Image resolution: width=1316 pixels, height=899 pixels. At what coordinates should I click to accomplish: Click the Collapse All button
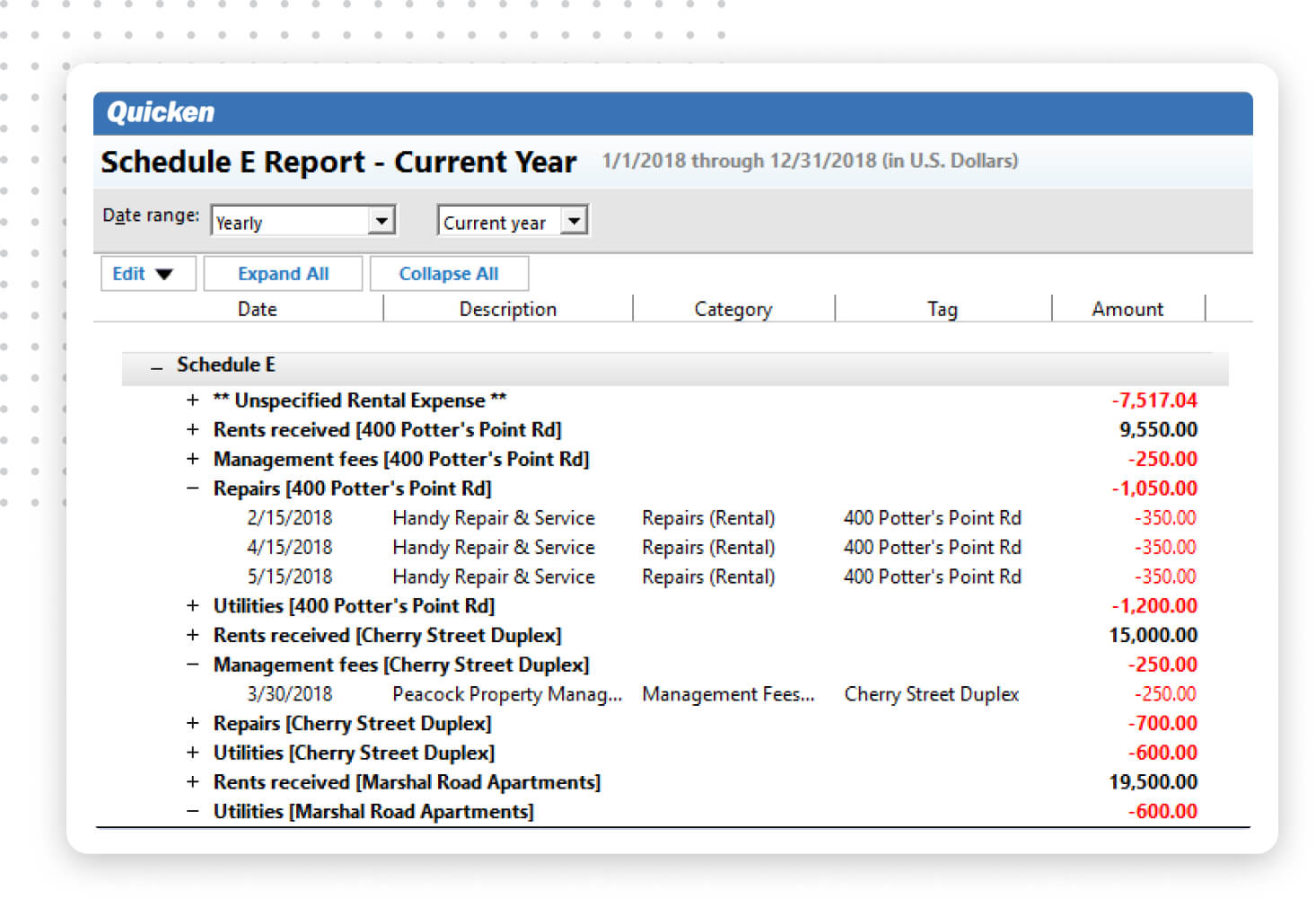[449, 274]
